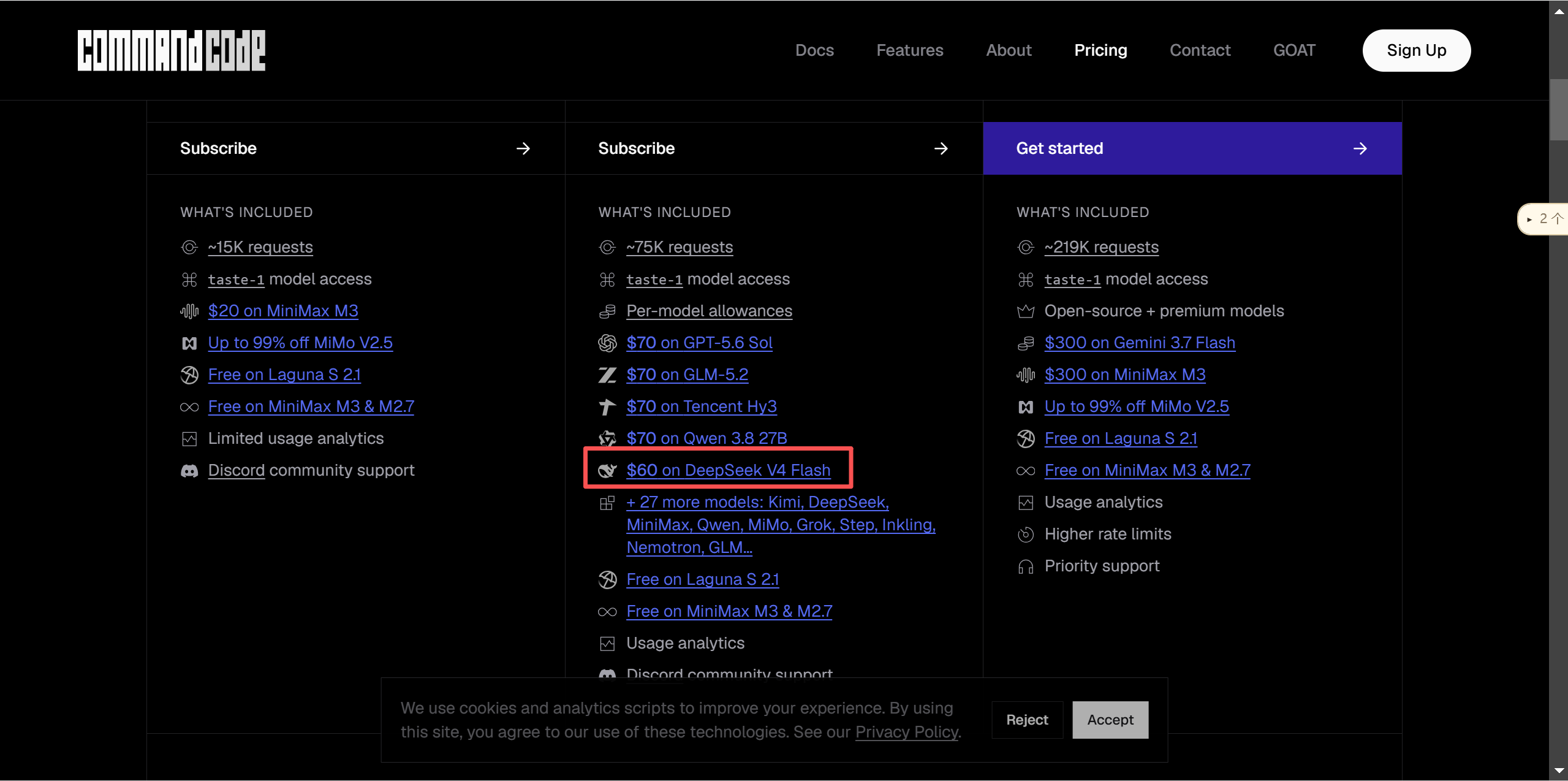Viewport: 1568px width, 781px height.
Task: Click the whale icon beside $60 on DeepSeek V4 Flash
Action: [x=607, y=471]
